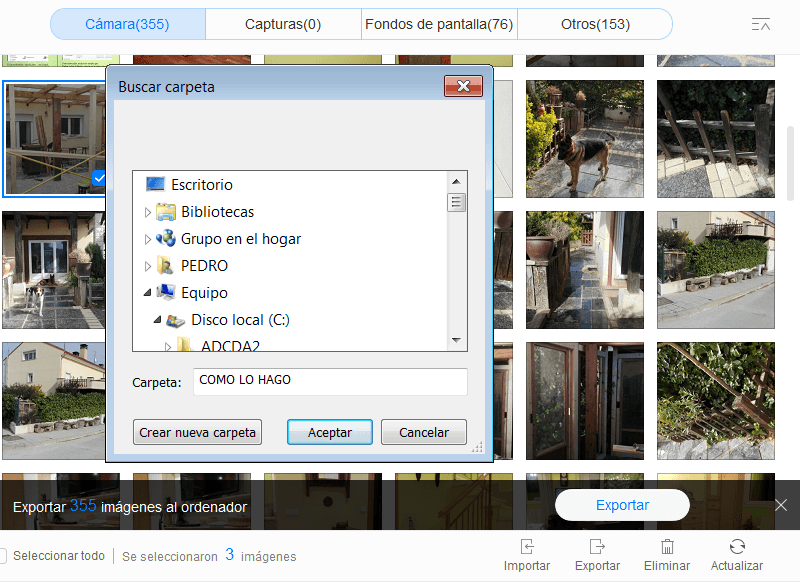Open the Capturas(0) tab
Screen dimensions: 800x582
283,24
